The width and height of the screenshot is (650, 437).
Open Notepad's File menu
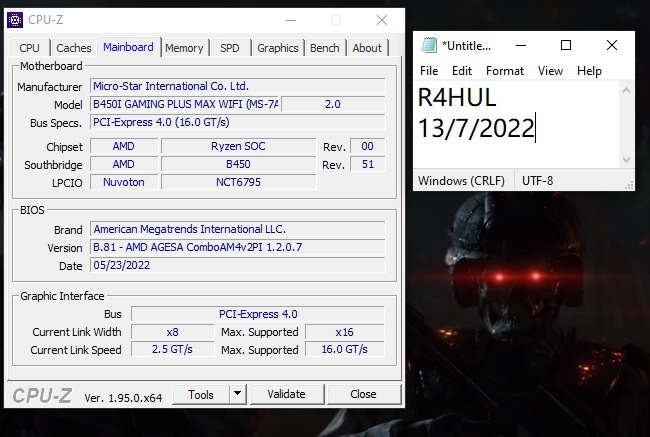pos(429,71)
